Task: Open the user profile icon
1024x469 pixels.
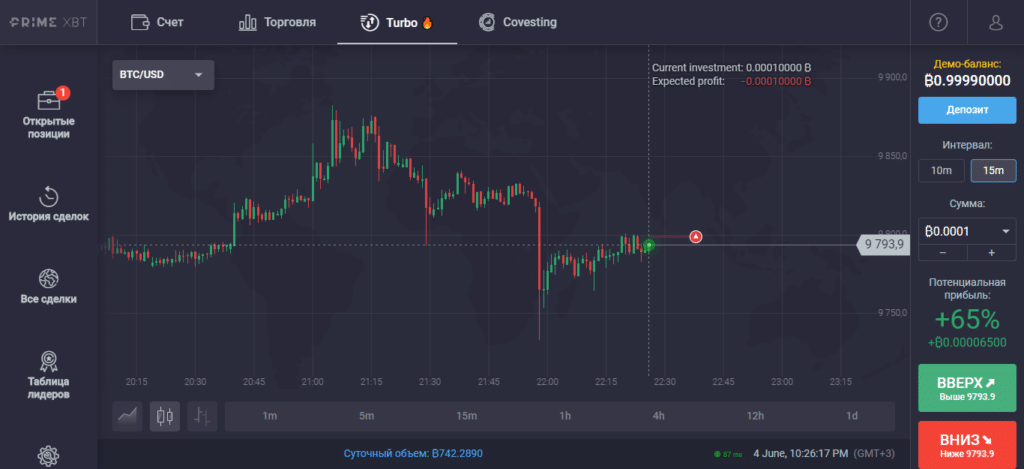Action: pos(995,22)
